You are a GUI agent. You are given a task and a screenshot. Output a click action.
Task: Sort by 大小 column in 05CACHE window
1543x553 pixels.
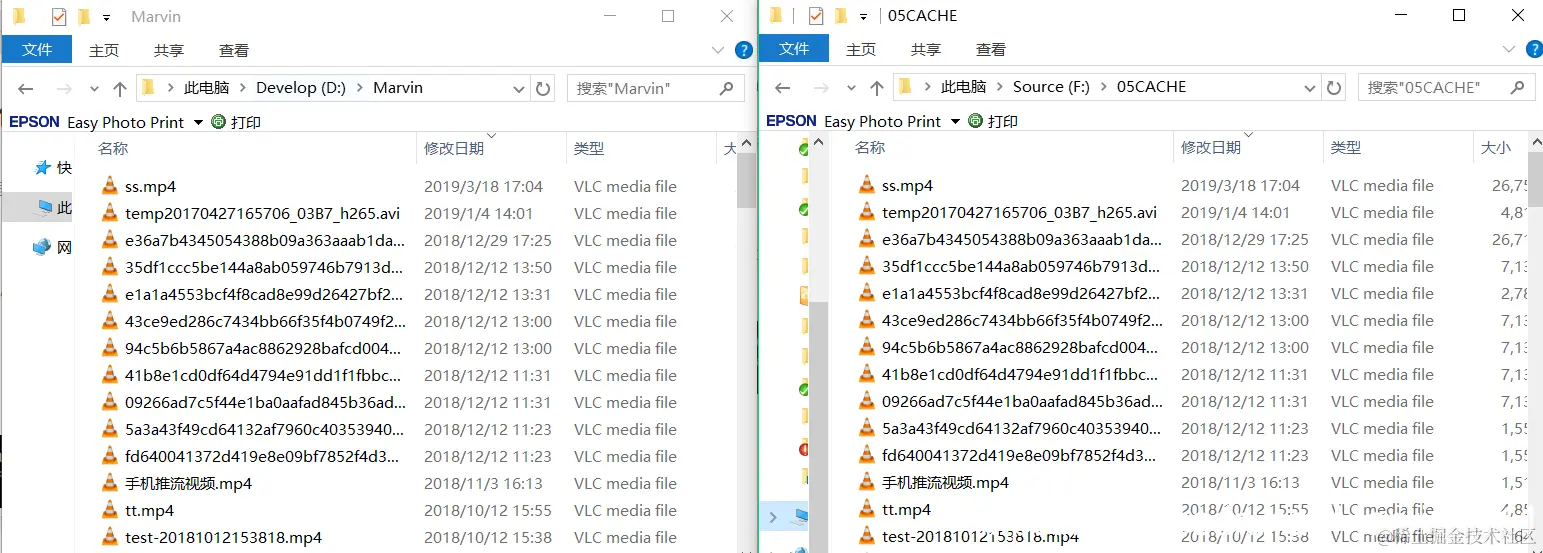coord(1495,148)
